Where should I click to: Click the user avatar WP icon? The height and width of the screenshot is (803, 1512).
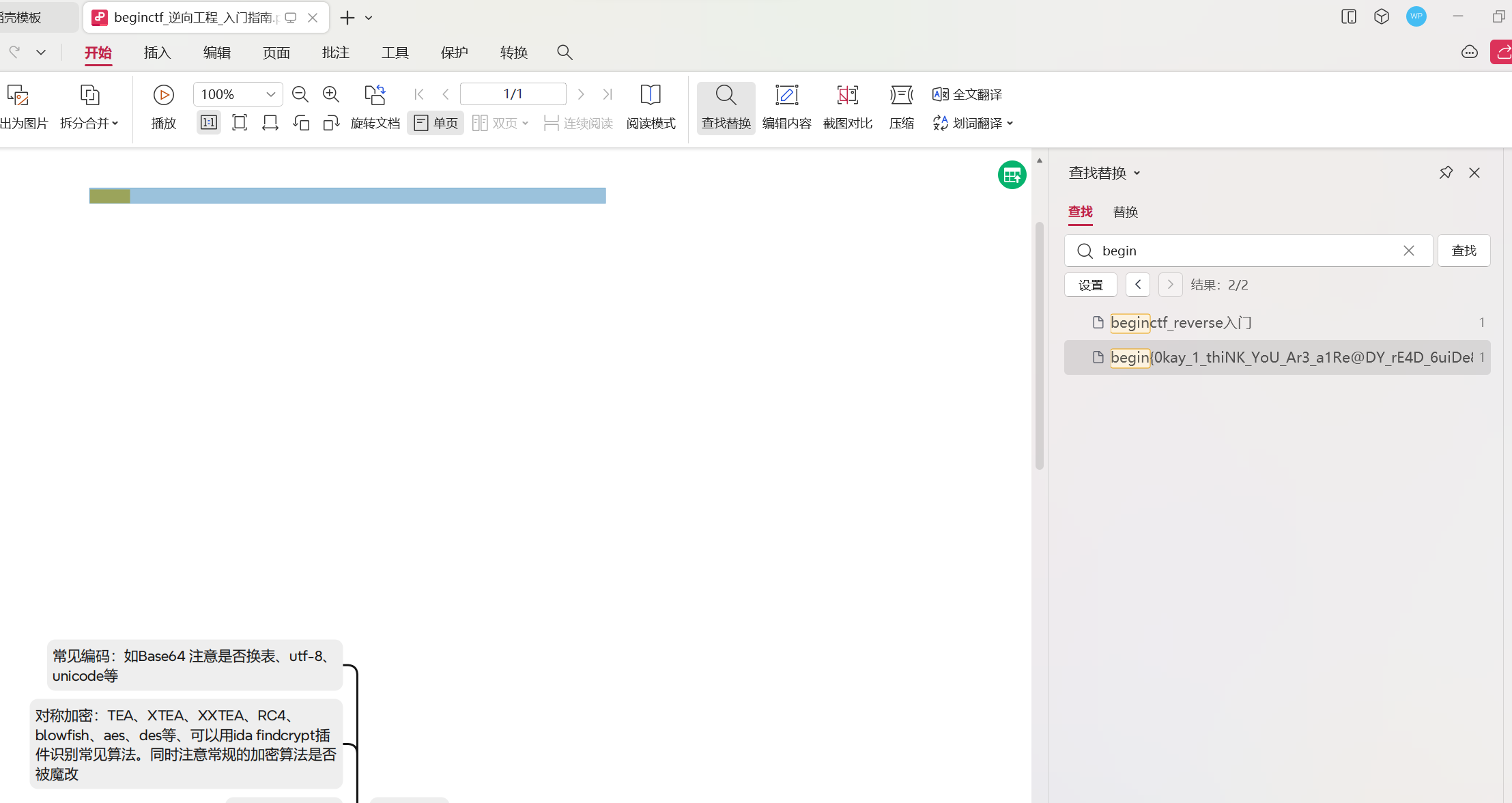pyautogui.click(x=1416, y=16)
